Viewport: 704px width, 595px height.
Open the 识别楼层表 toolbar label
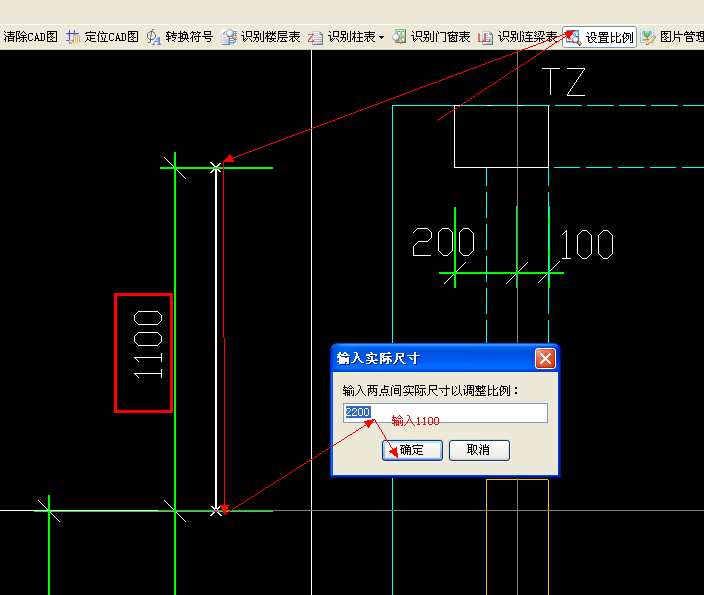point(271,37)
